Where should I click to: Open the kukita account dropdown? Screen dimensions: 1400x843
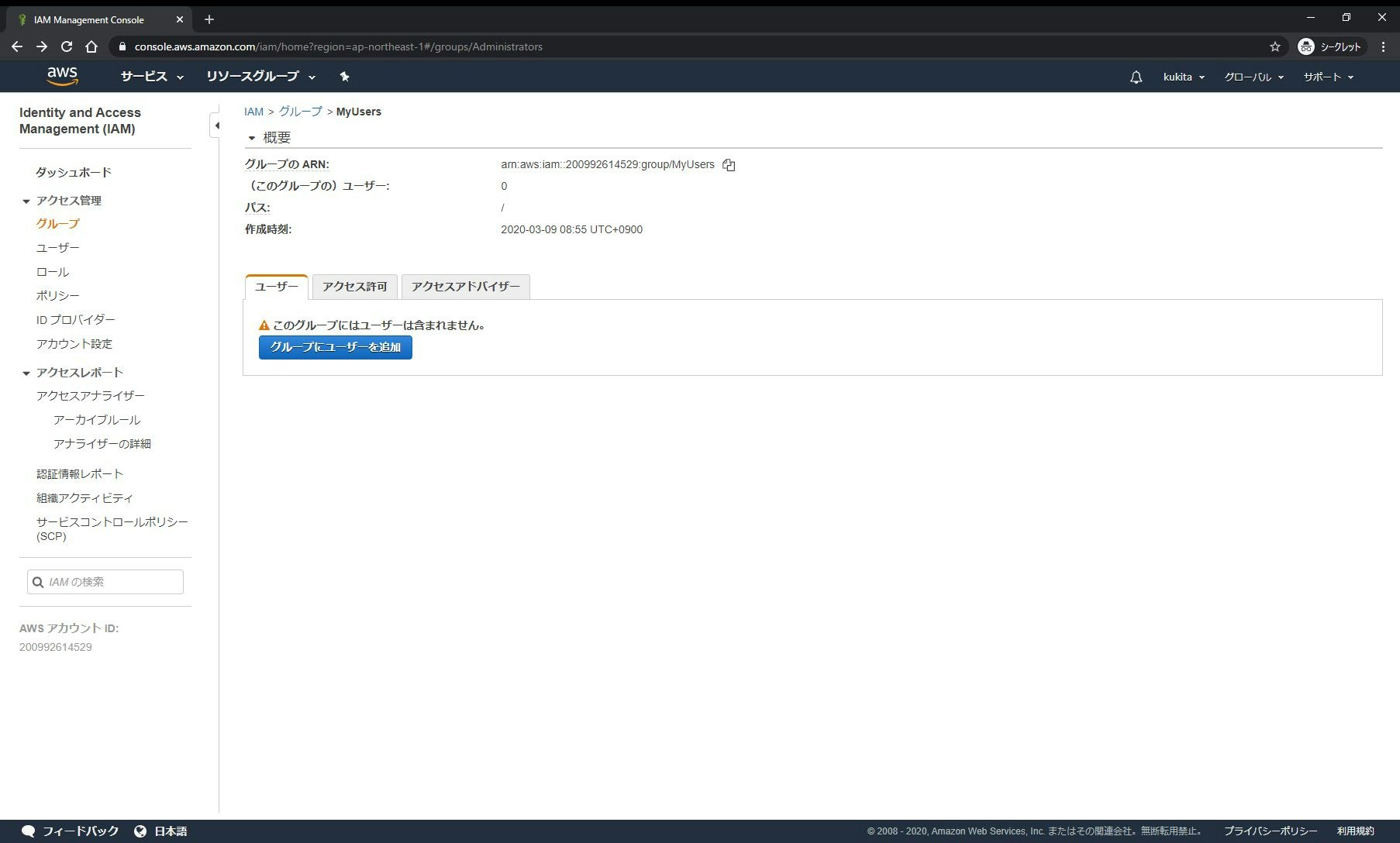click(x=1184, y=77)
